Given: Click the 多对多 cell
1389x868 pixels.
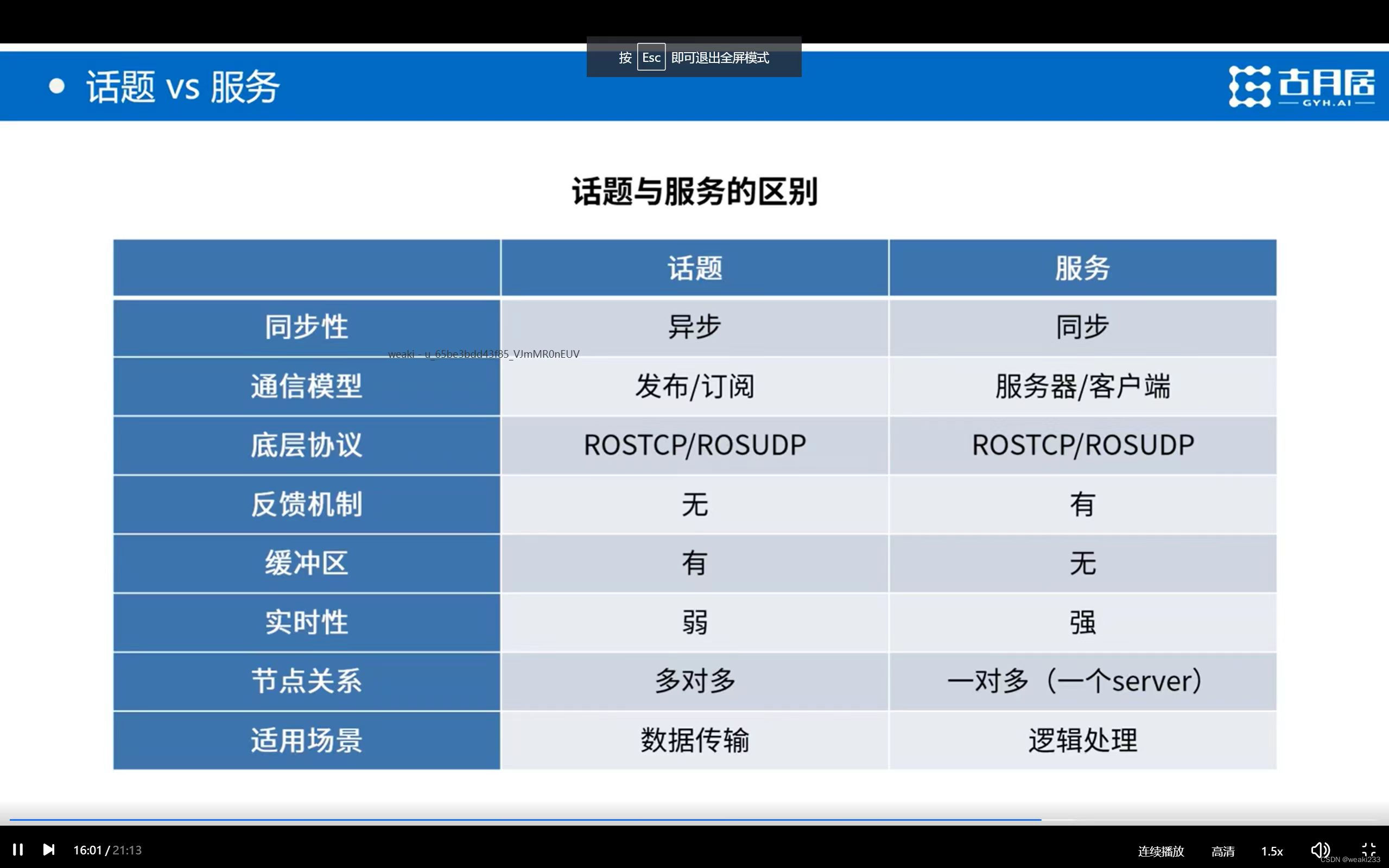Looking at the screenshot, I should (x=695, y=682).
